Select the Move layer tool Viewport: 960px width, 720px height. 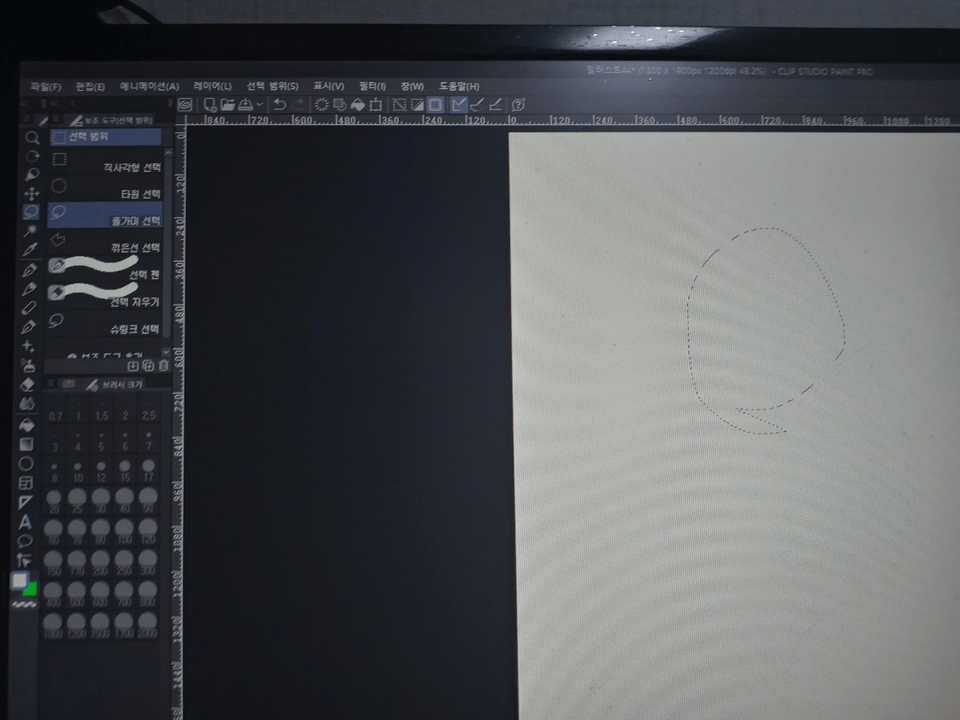(x=31, y=194)
